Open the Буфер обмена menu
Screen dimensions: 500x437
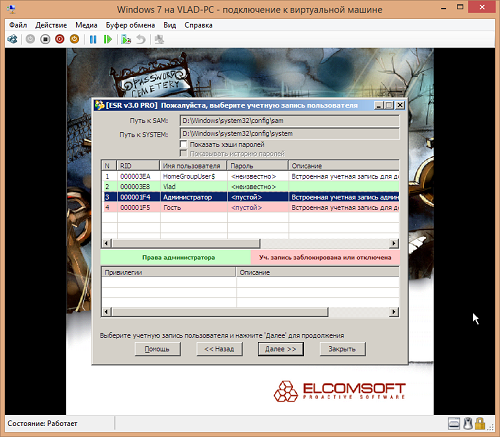(130, 25)
